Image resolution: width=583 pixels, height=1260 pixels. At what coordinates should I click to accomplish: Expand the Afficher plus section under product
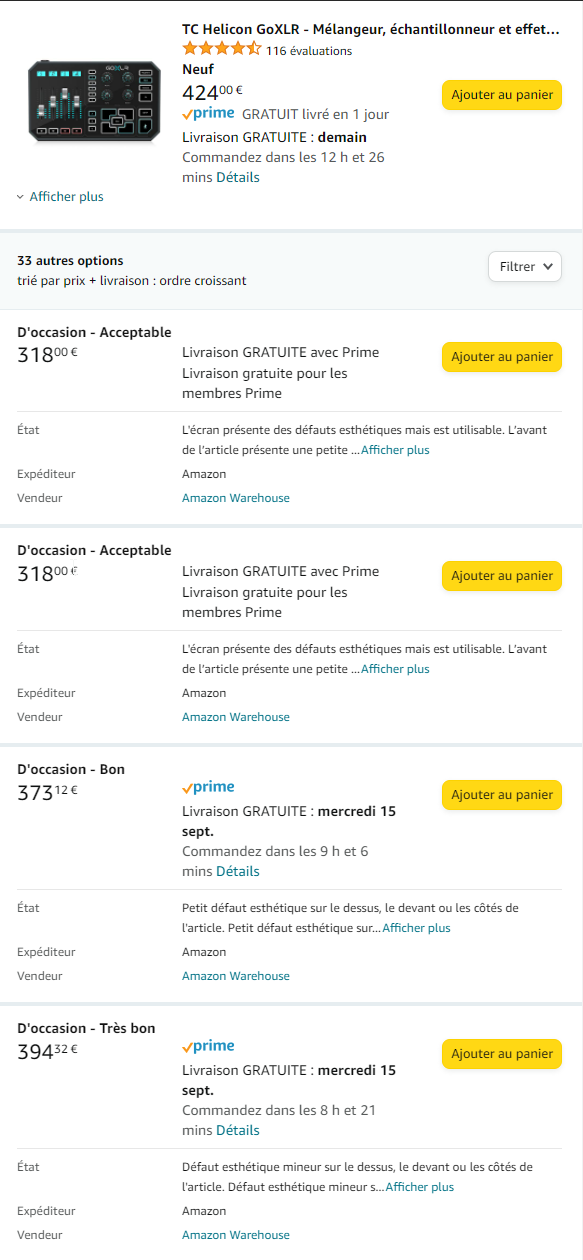pos(60,197)
